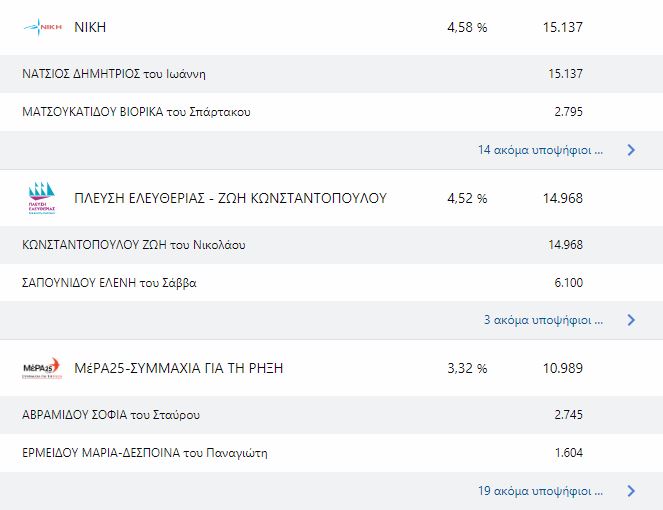The image size is (663, 510).
Task: Click candidate ΕΡΜΕΙΔΟΥ ΜΑΡΙΑ-ΔΕΣΠΟΙΝΑ row
Action: pos(332,453)
